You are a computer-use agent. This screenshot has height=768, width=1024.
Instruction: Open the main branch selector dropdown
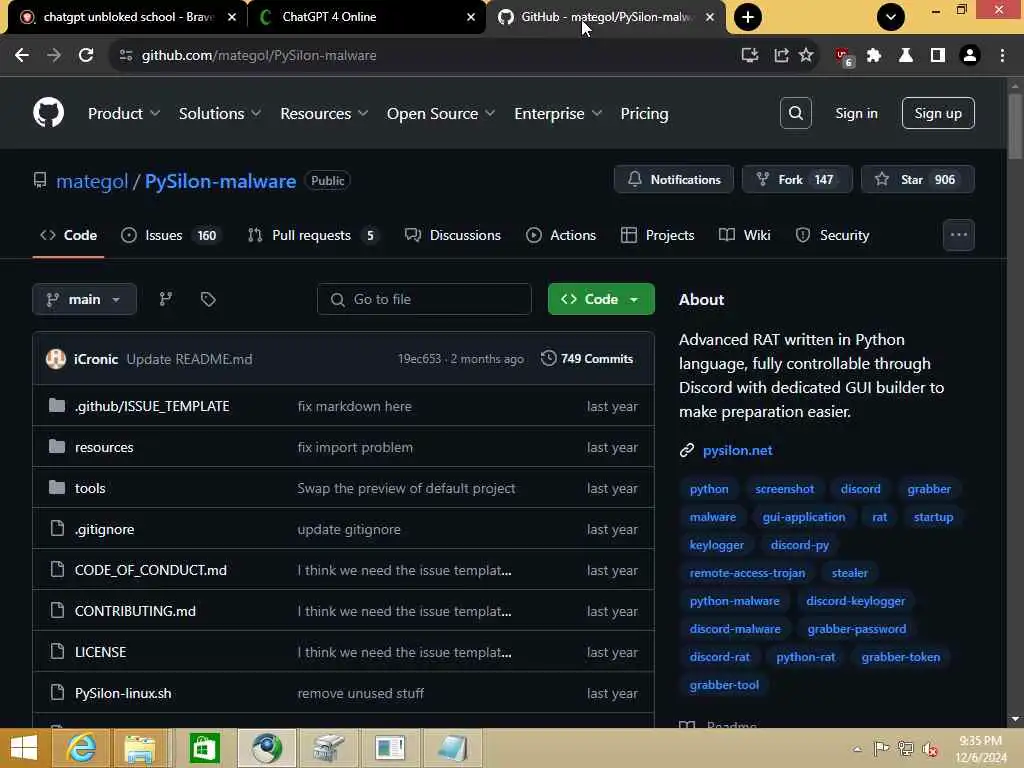click(84, 299)
